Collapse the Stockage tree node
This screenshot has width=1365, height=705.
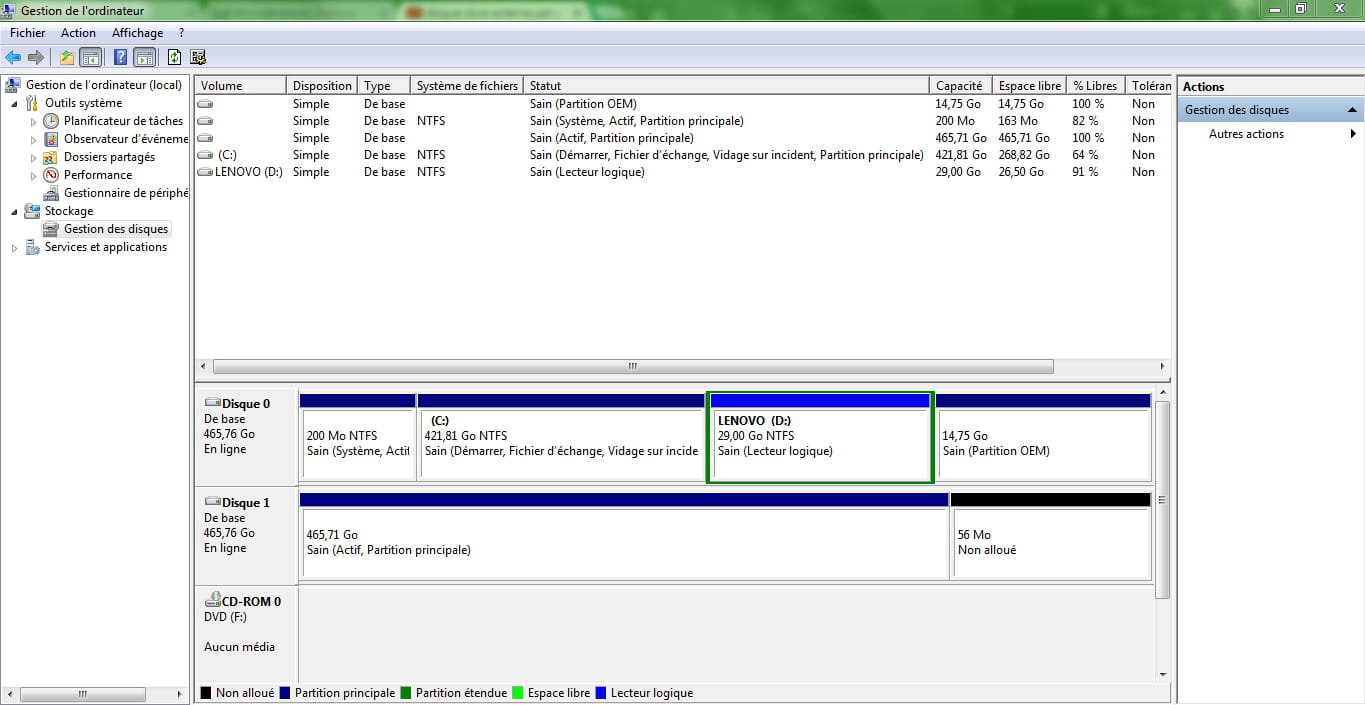14,211
